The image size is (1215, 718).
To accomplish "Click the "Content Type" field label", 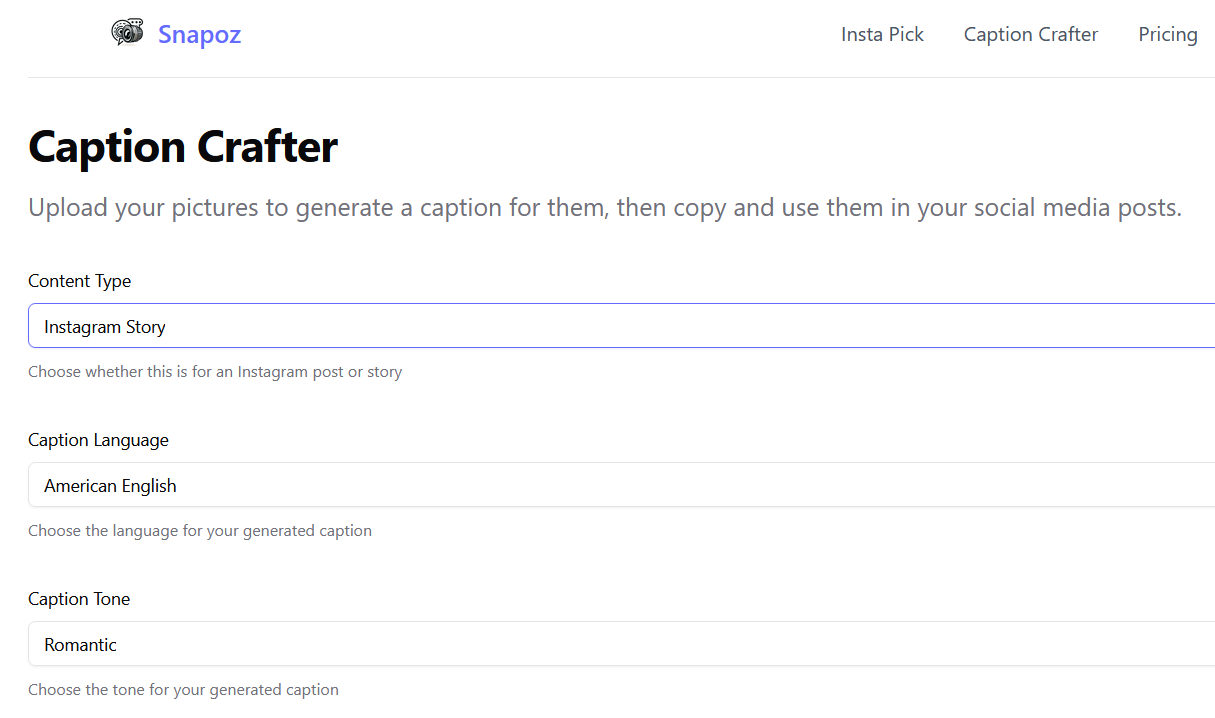I will 79,281.
